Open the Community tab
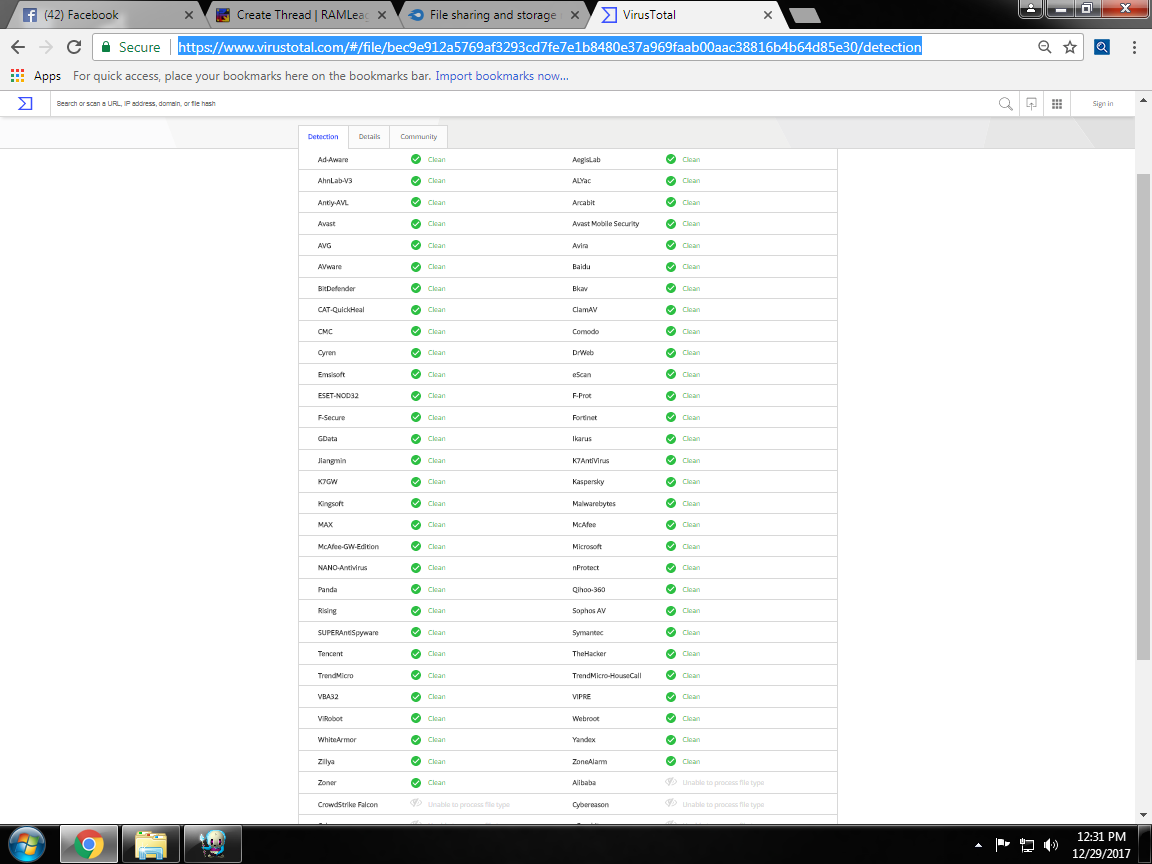 point(419,137)
